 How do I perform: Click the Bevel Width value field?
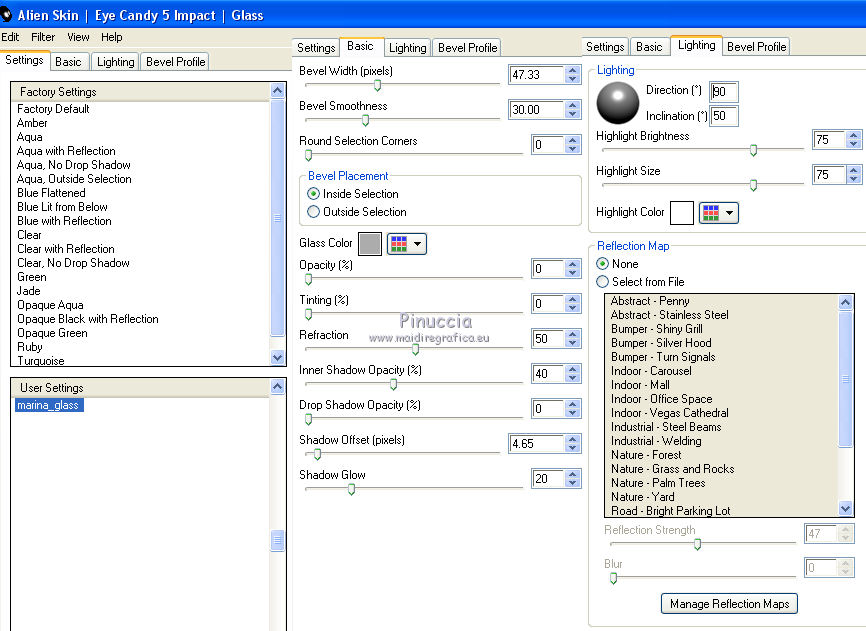click(536, 75)
